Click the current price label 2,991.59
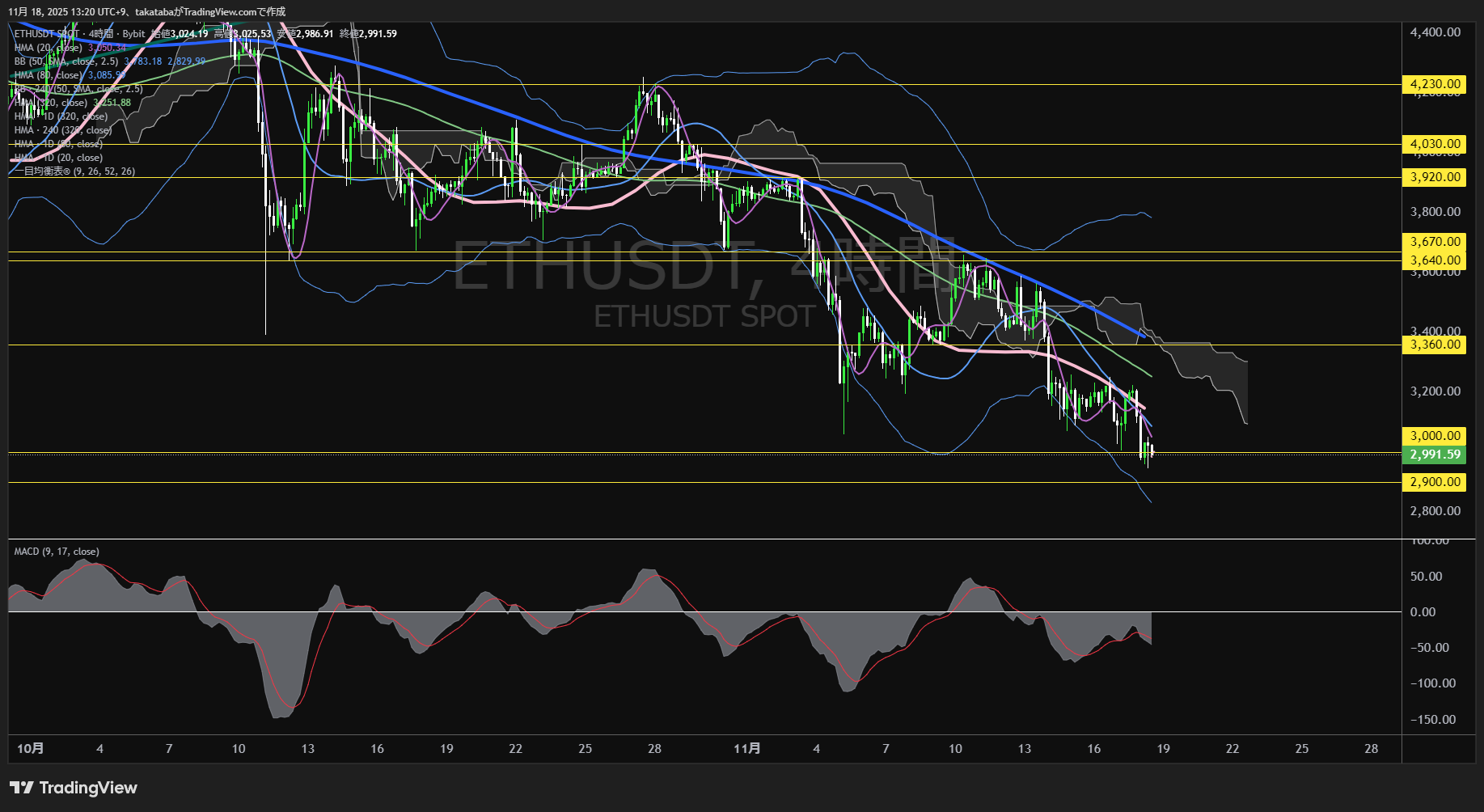Viewport: 1484px width, 812px height. (1433, 455)
